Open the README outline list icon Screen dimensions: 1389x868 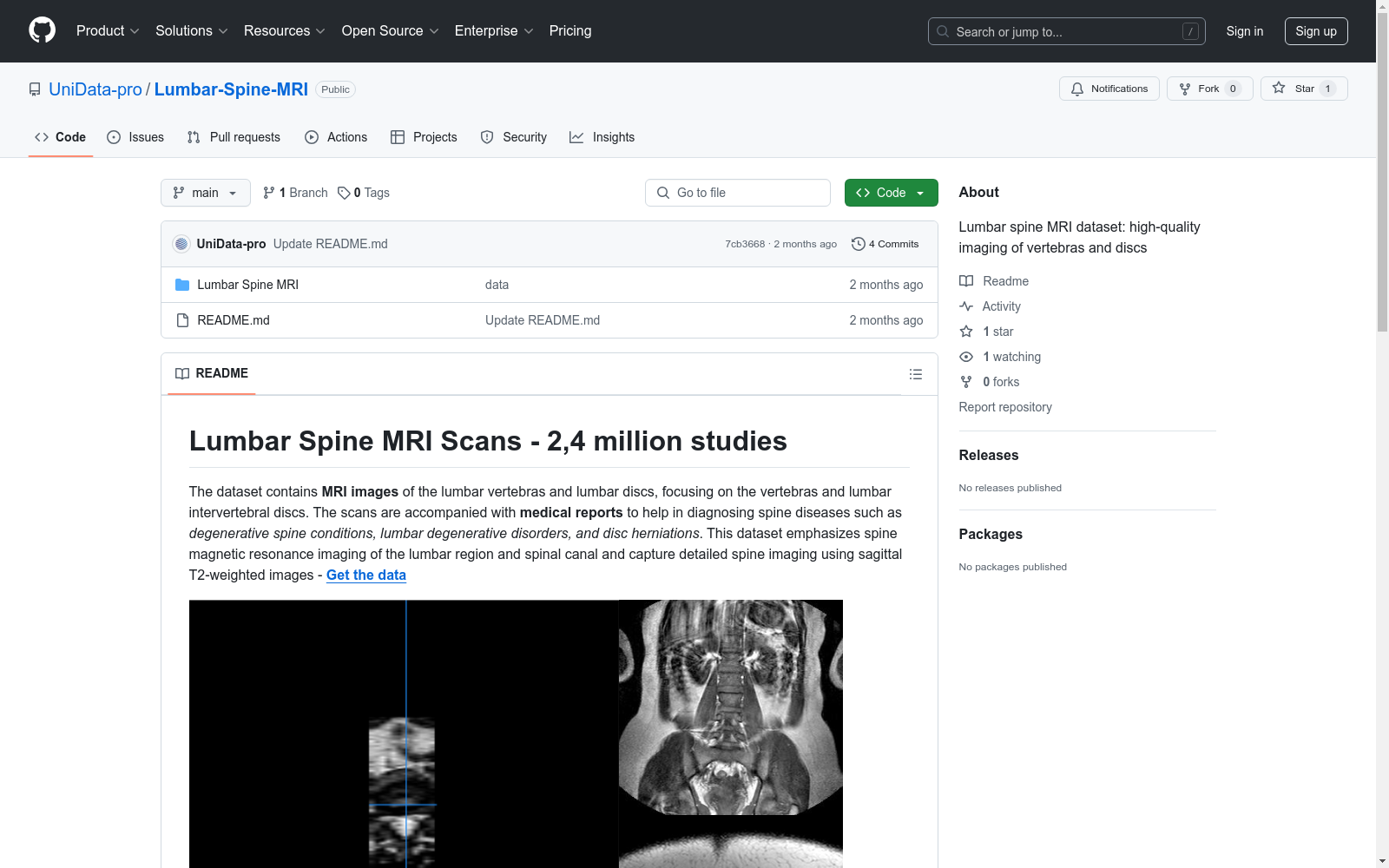(x=916, y=374)
